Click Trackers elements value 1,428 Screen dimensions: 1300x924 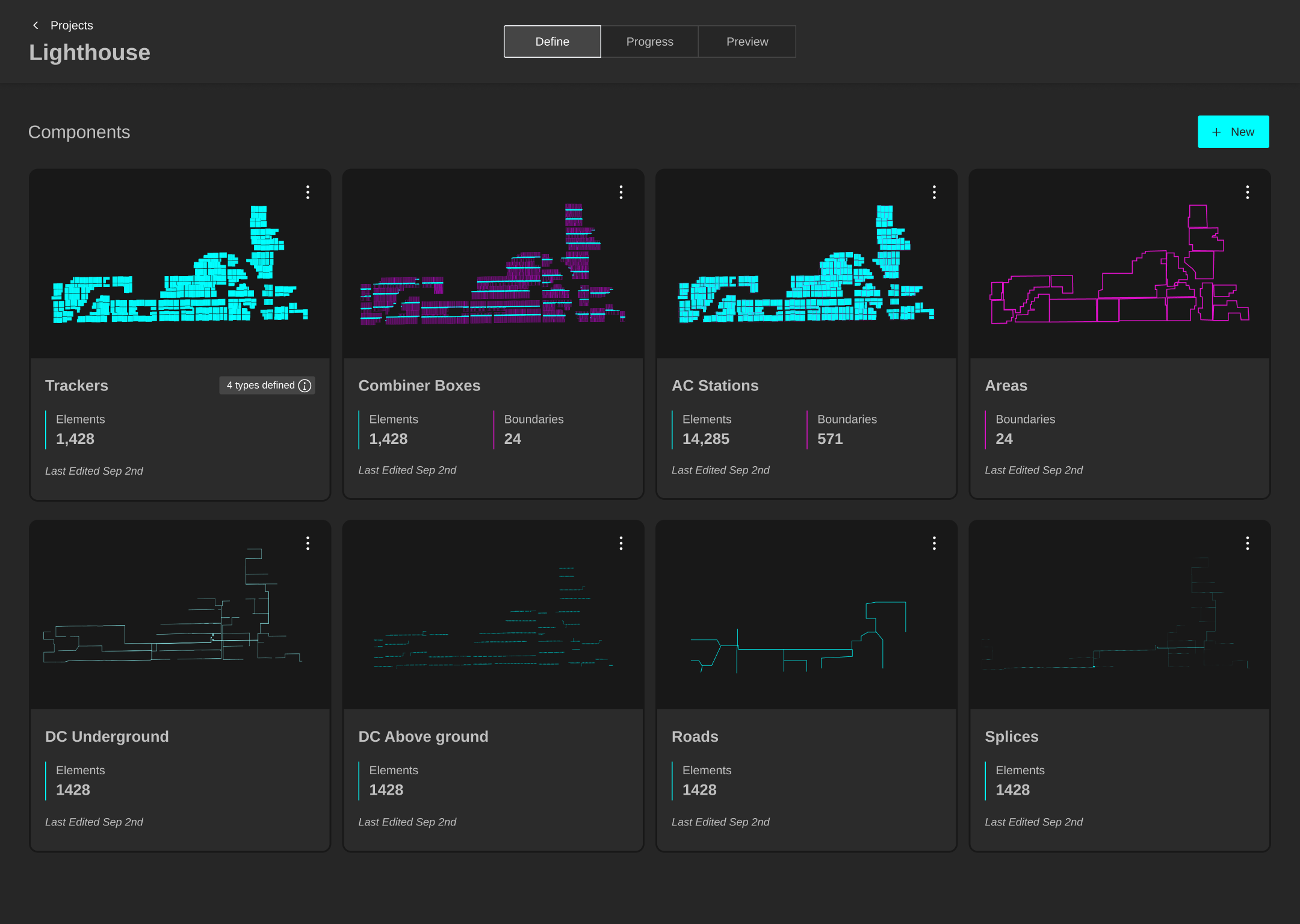pyautogui.click(x=75, y=439)
